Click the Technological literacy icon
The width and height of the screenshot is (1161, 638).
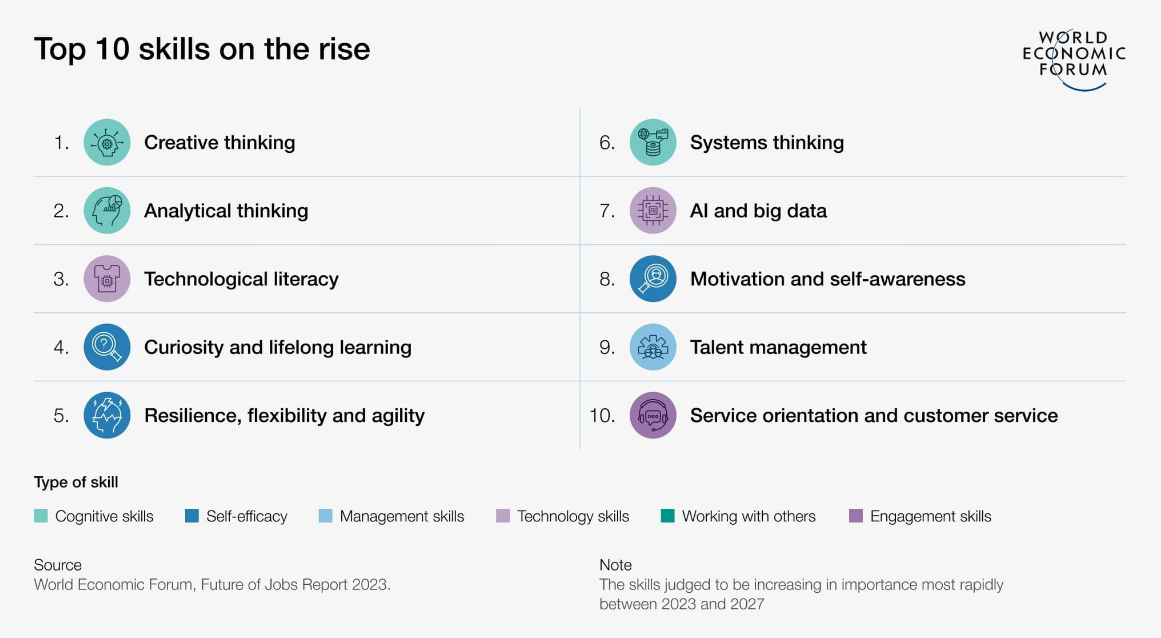[x=107, y=279]
